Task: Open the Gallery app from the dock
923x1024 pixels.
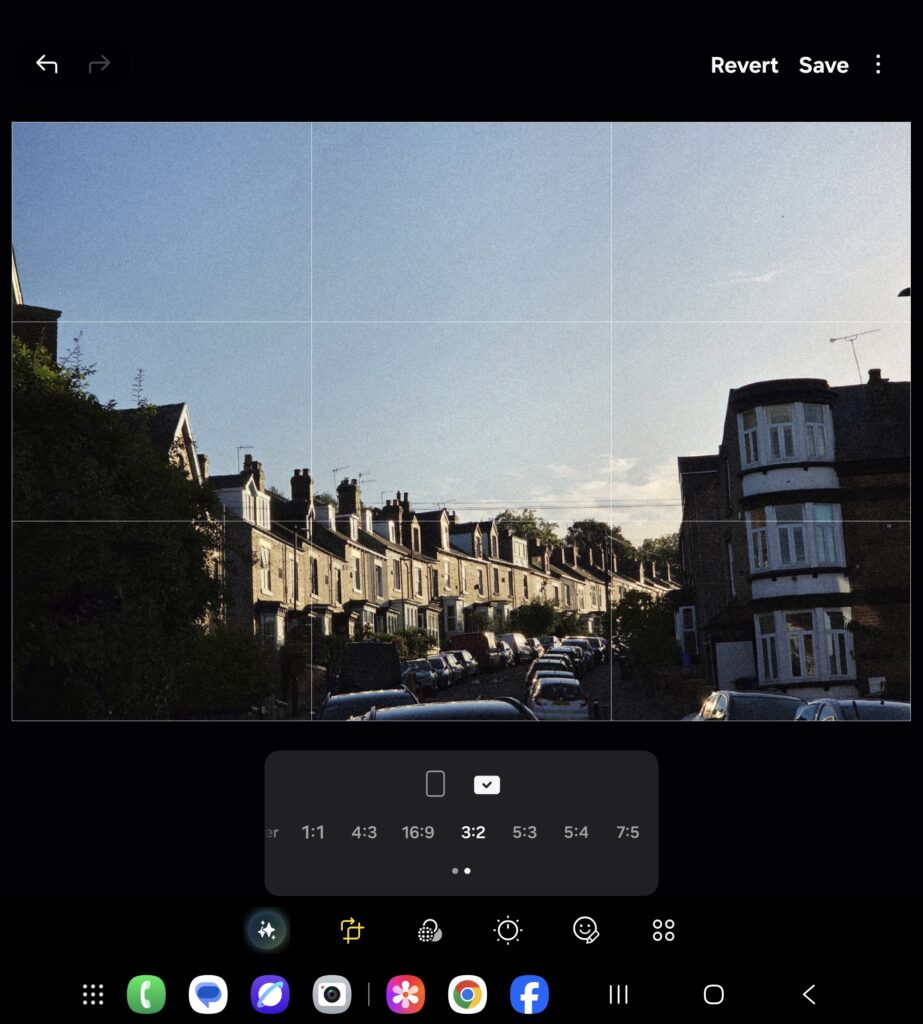Action: [405, 994]
